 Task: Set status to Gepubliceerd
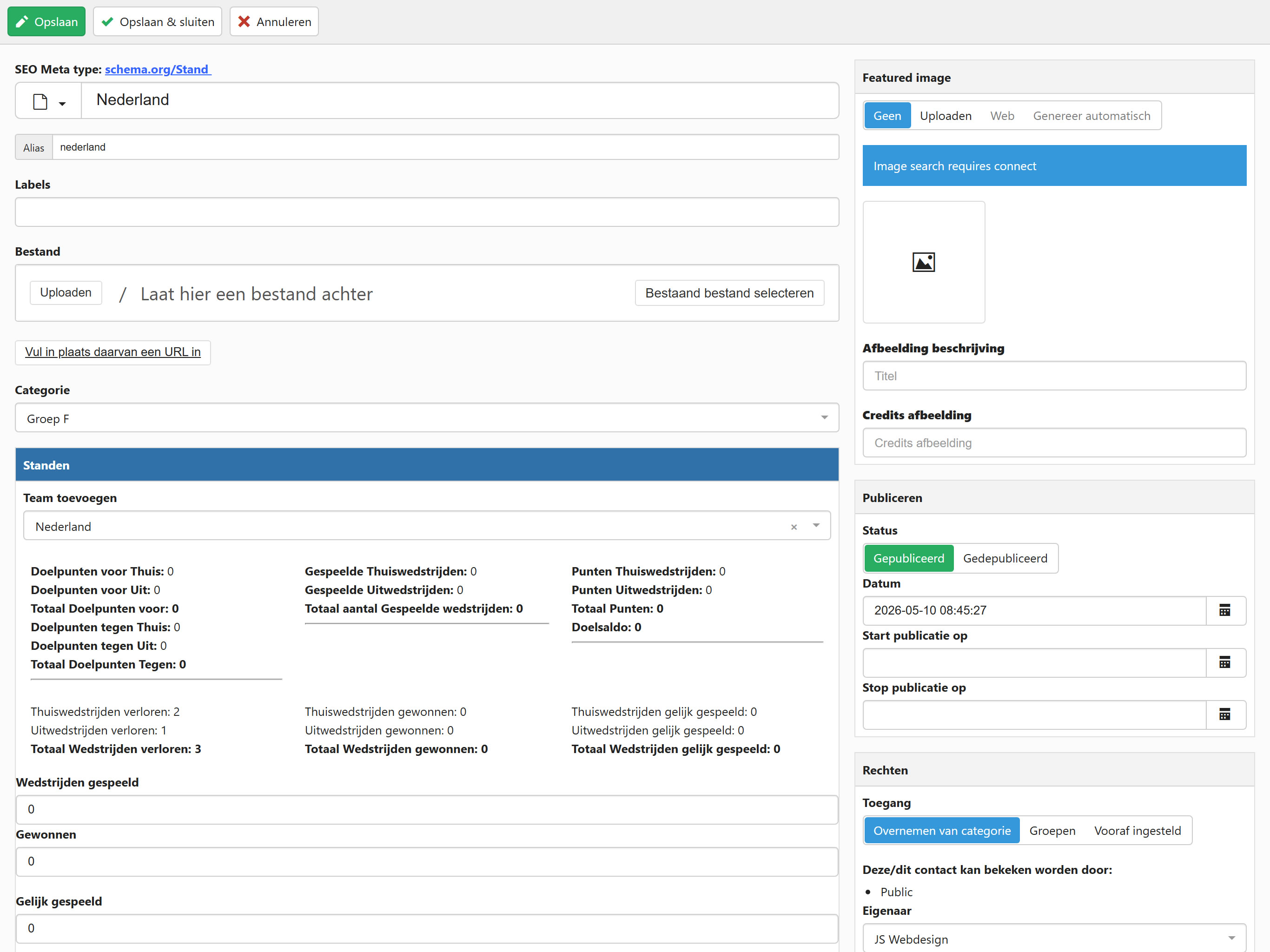[x=908, y=558]
